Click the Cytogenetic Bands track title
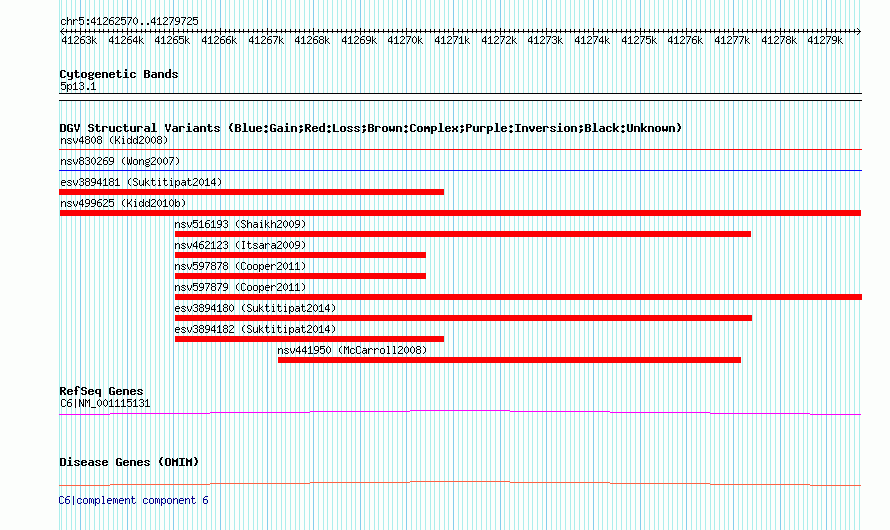The height and width of the screenshot is (530, 890). point(119,74)
